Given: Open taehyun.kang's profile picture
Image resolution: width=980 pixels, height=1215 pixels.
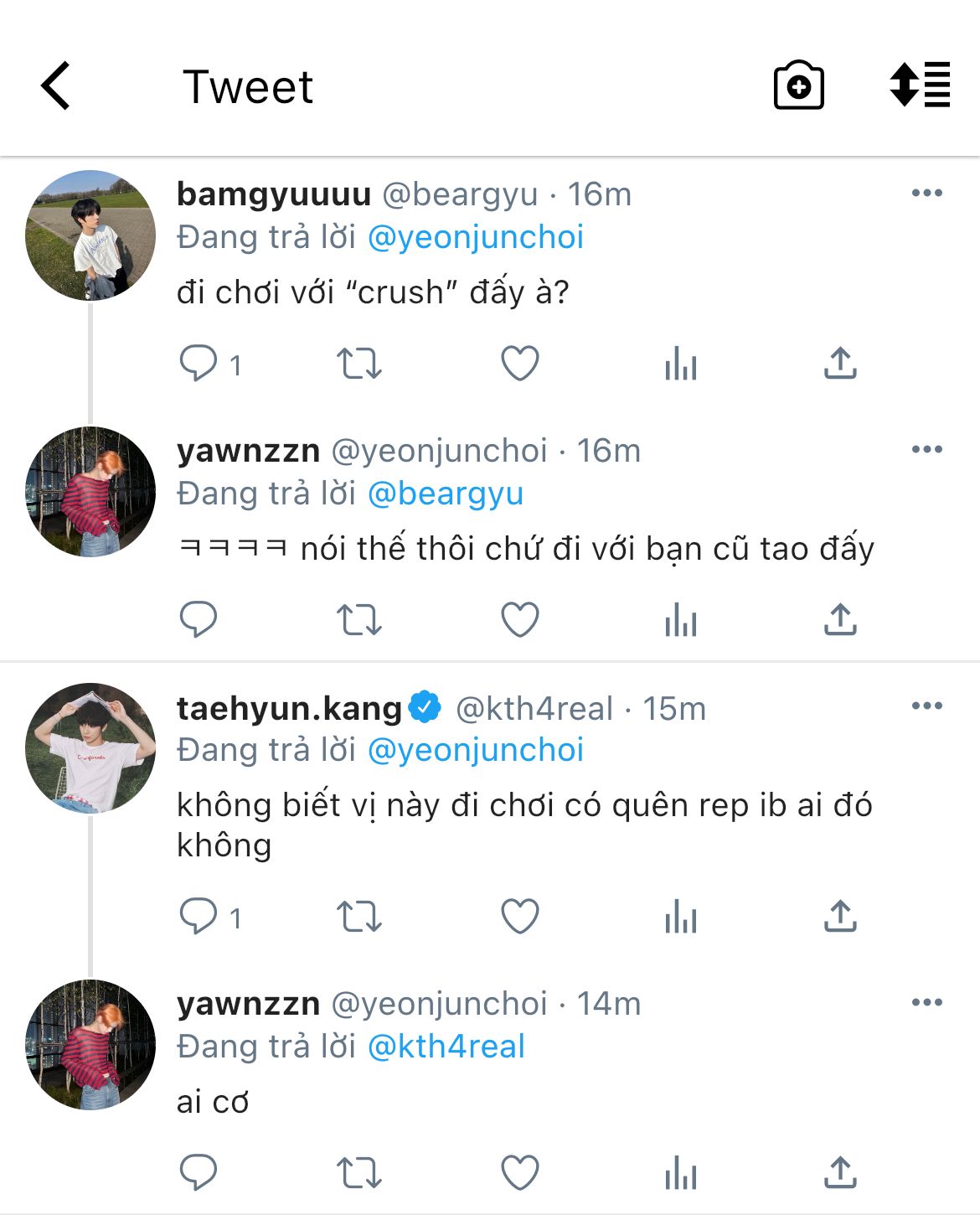Looking at the screenshot, I should pos(90,748).
